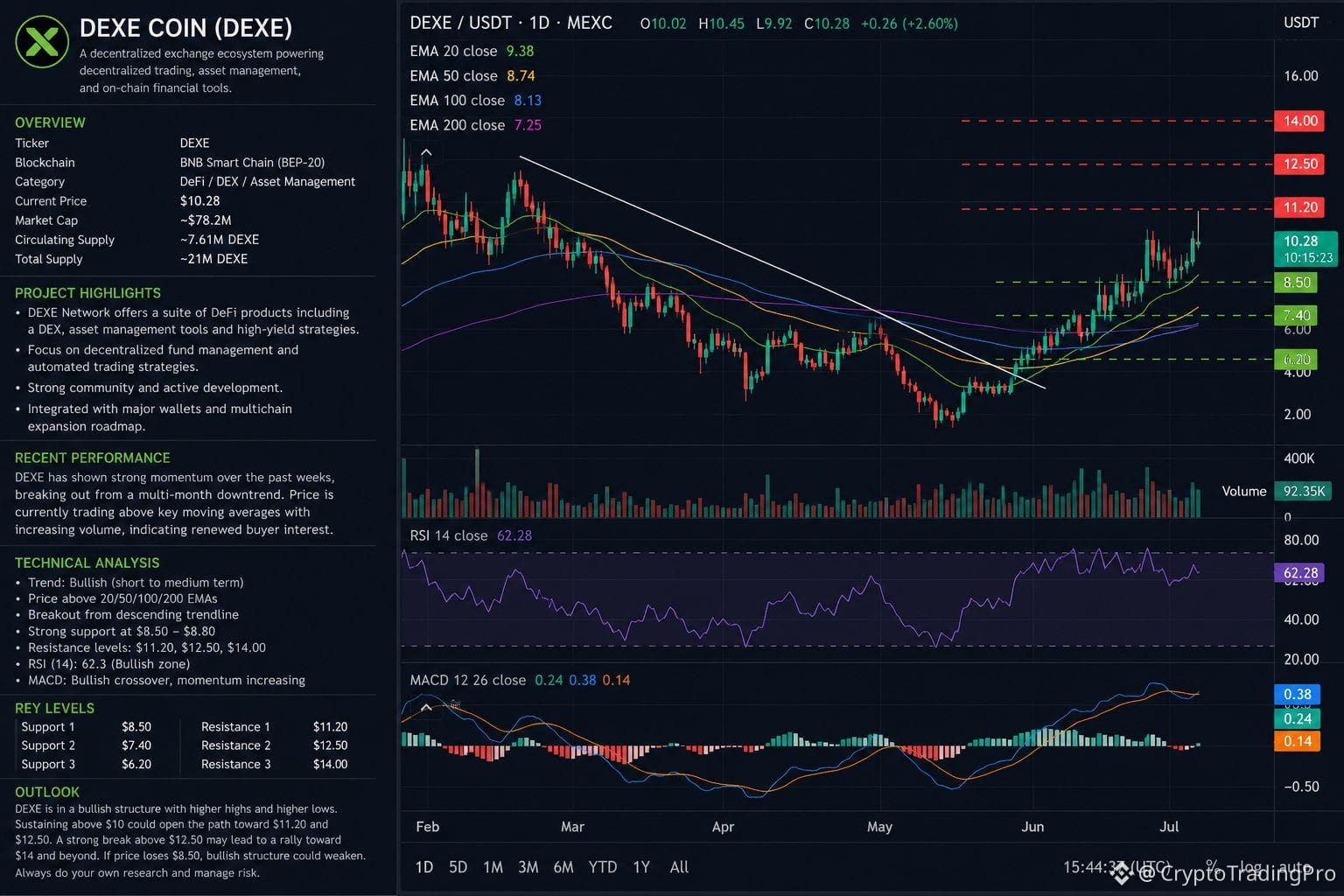Click the OUTLOOK section heading
Image resolution: width=1344 pixels, height=896 pixels.
[47, 792]
